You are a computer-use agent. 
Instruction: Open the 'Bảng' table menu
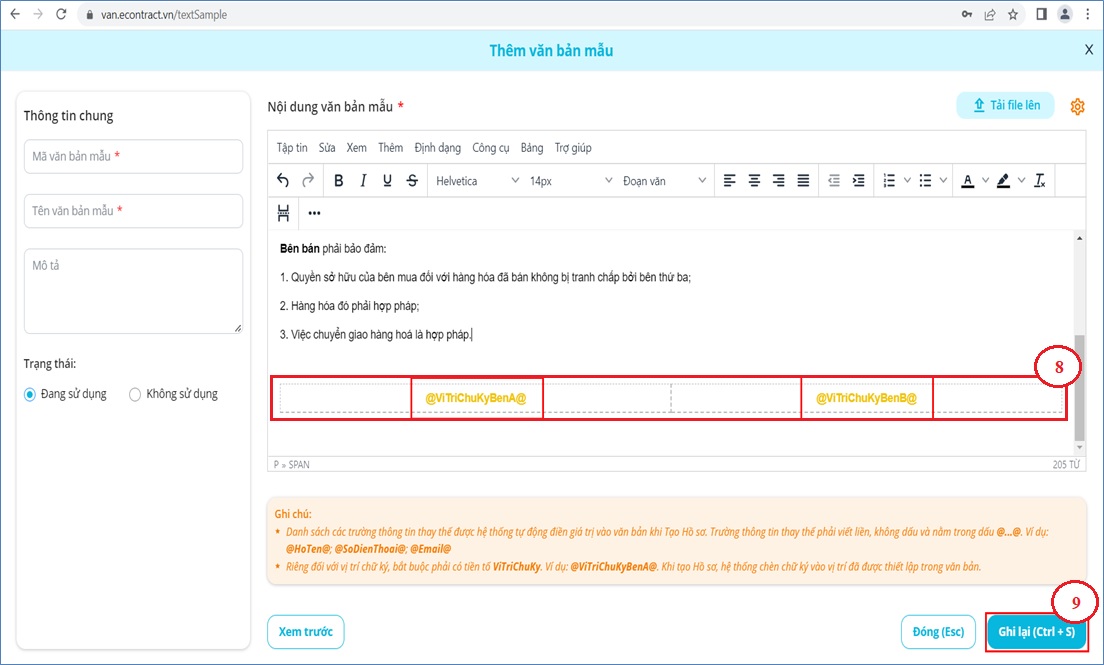pos(532,148)
